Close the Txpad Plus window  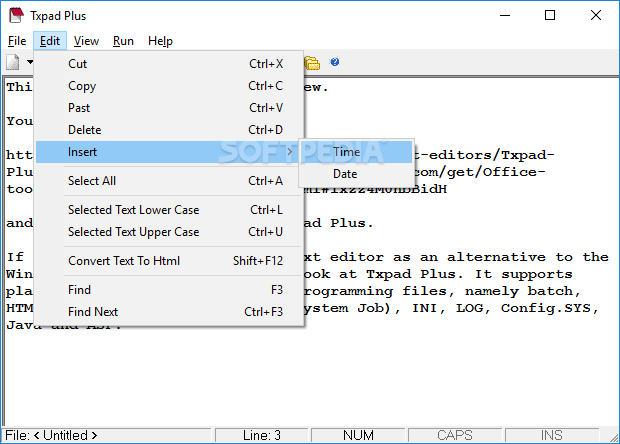(x=595, y=15)
